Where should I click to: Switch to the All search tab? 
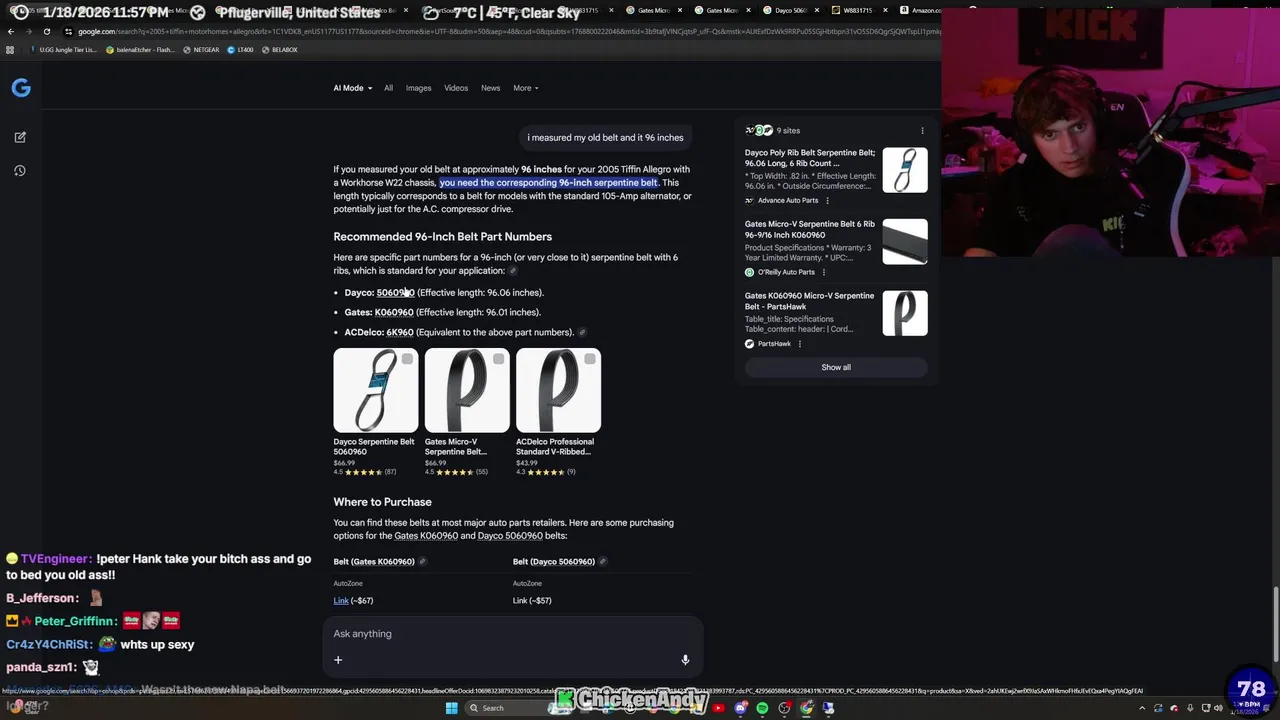tap(388, 88)
